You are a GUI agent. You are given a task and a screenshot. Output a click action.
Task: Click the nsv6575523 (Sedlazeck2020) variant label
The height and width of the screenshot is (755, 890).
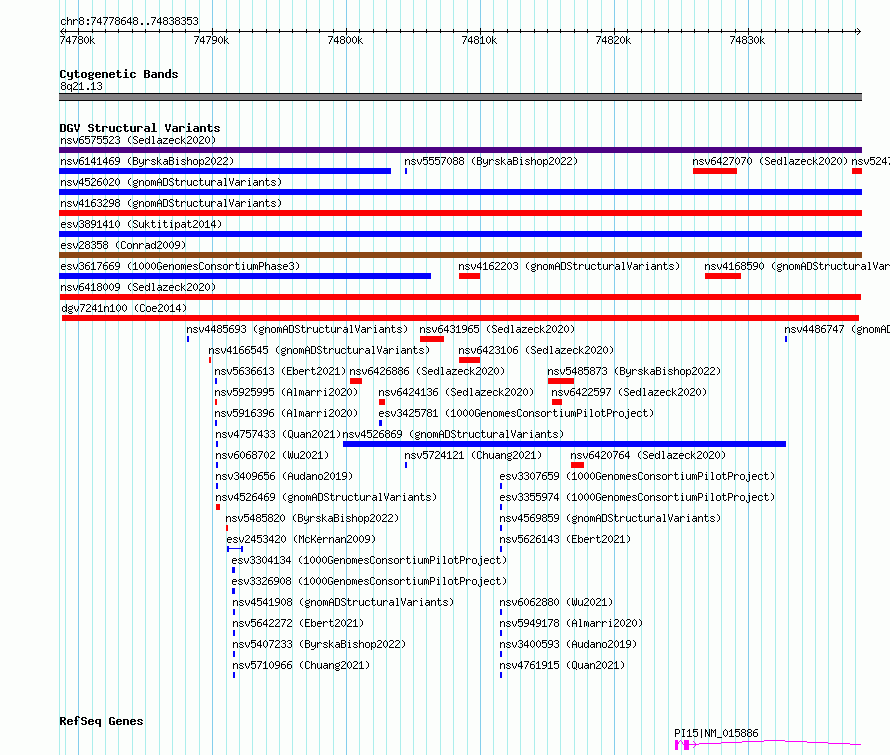click(x=138, y=140)
